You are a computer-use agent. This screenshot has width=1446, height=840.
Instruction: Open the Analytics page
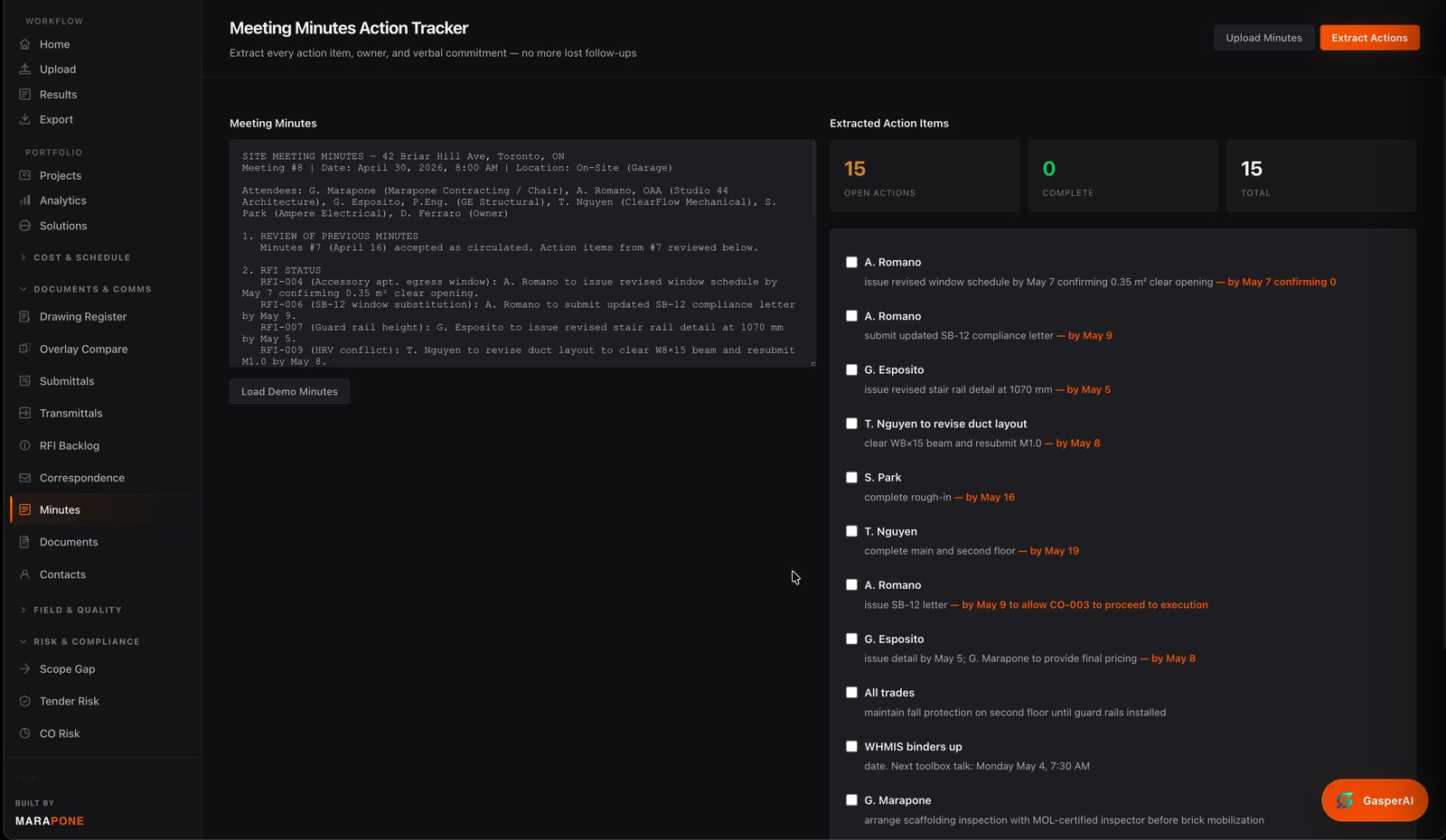[x=62, y=201]
